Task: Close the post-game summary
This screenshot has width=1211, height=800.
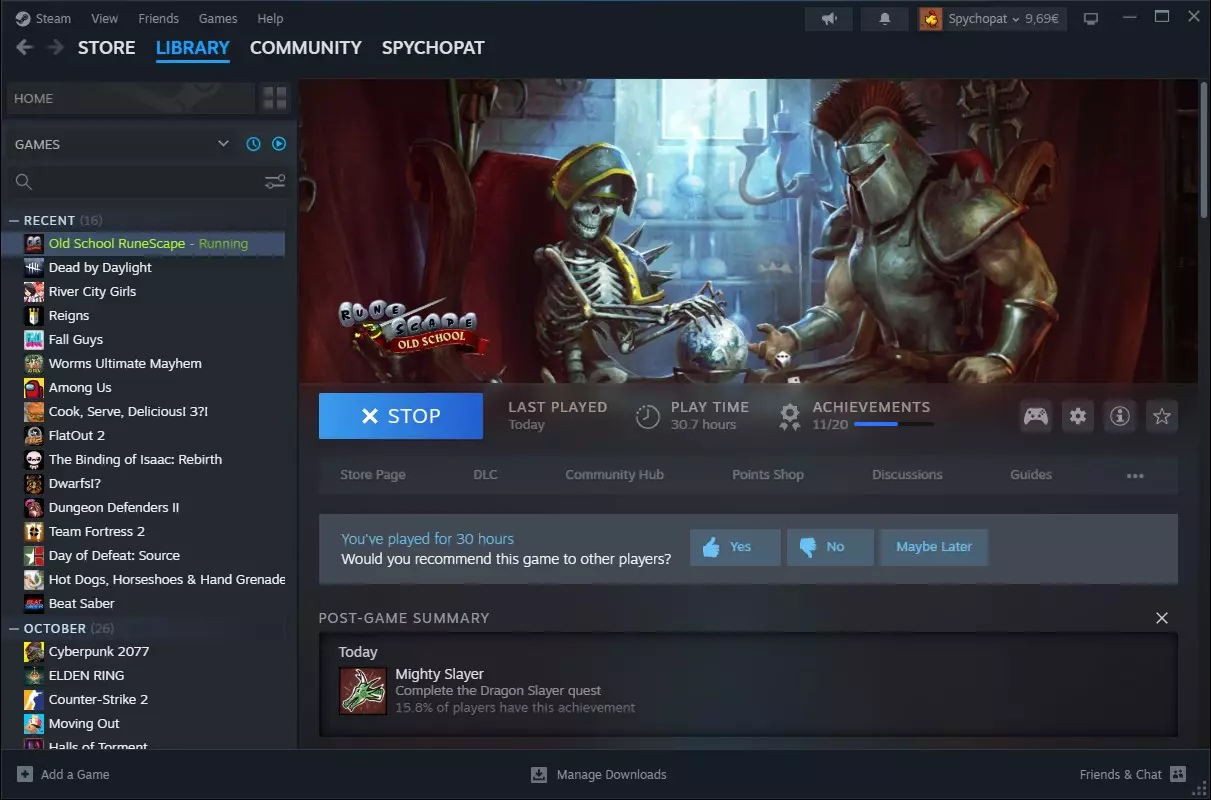Action: click(x=1162, y=618)
